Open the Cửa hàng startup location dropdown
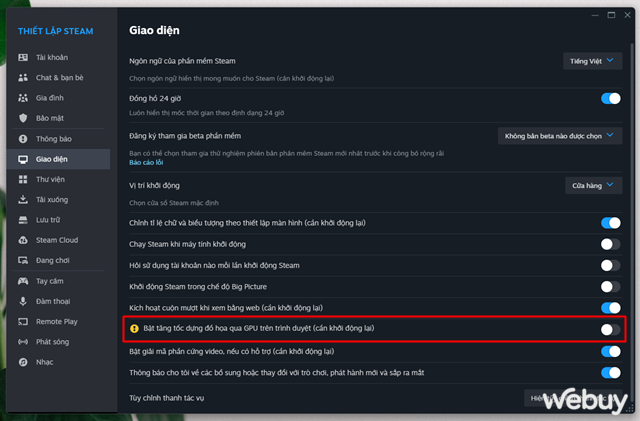 click(594, 185)
